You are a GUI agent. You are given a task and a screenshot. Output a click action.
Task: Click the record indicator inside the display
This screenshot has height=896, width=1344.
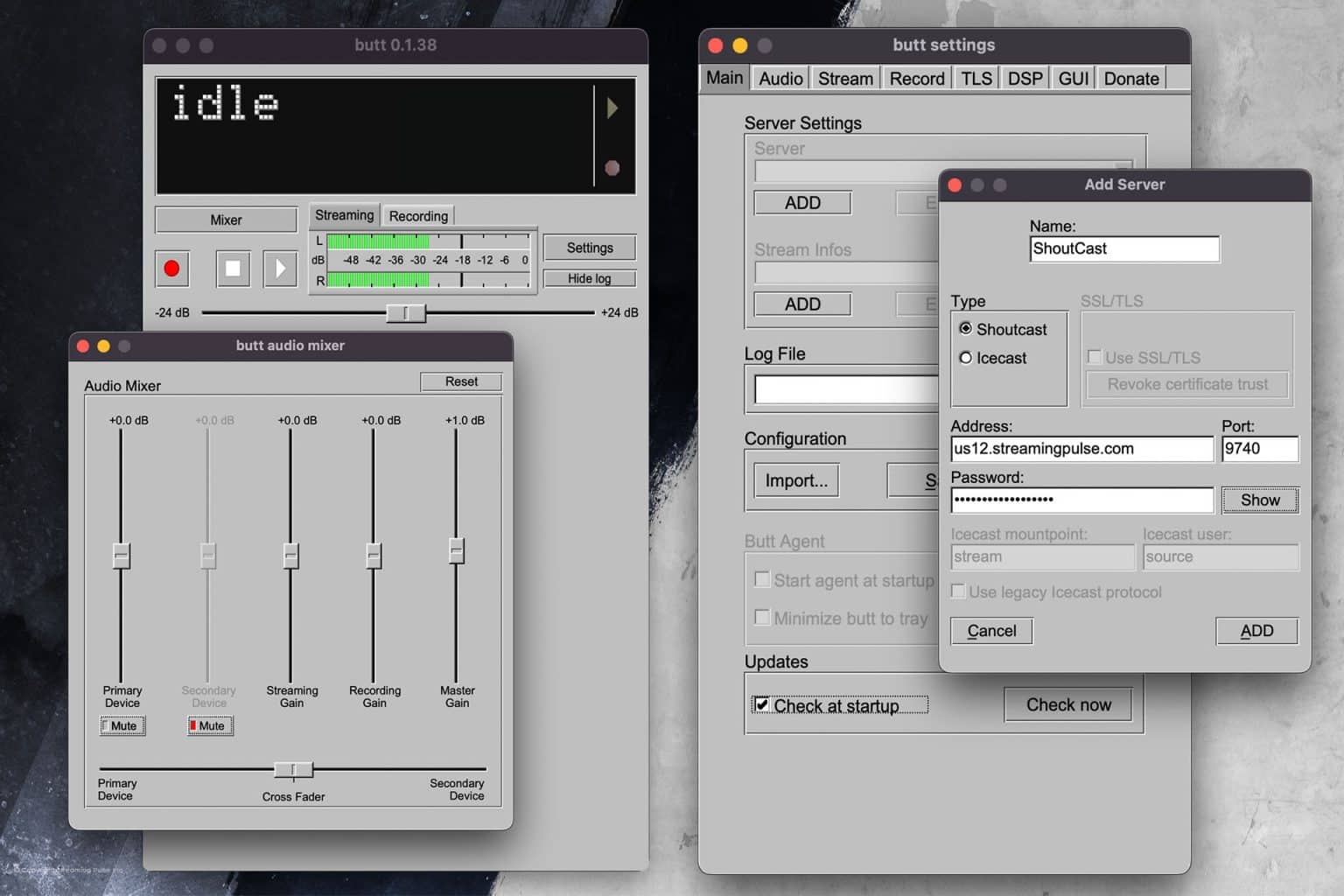pos(612,166)
